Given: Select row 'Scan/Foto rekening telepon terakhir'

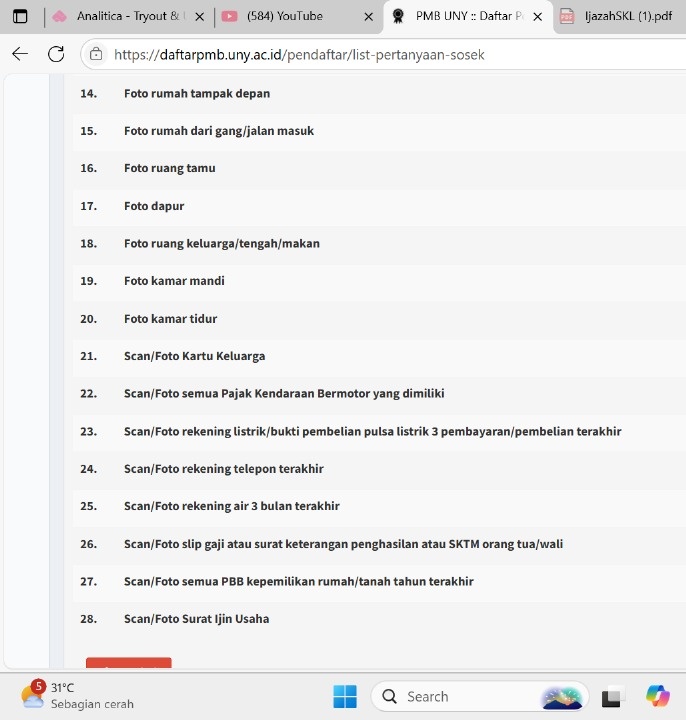Looking at the screenshot, I should point(379,469).
